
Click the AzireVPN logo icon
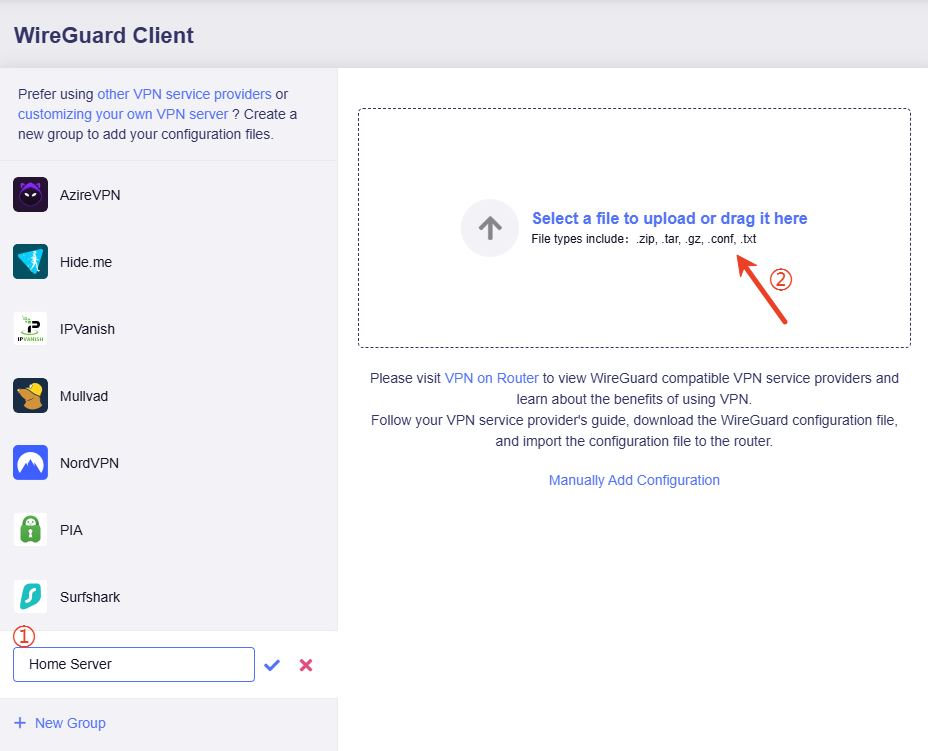tap(30, 194)
